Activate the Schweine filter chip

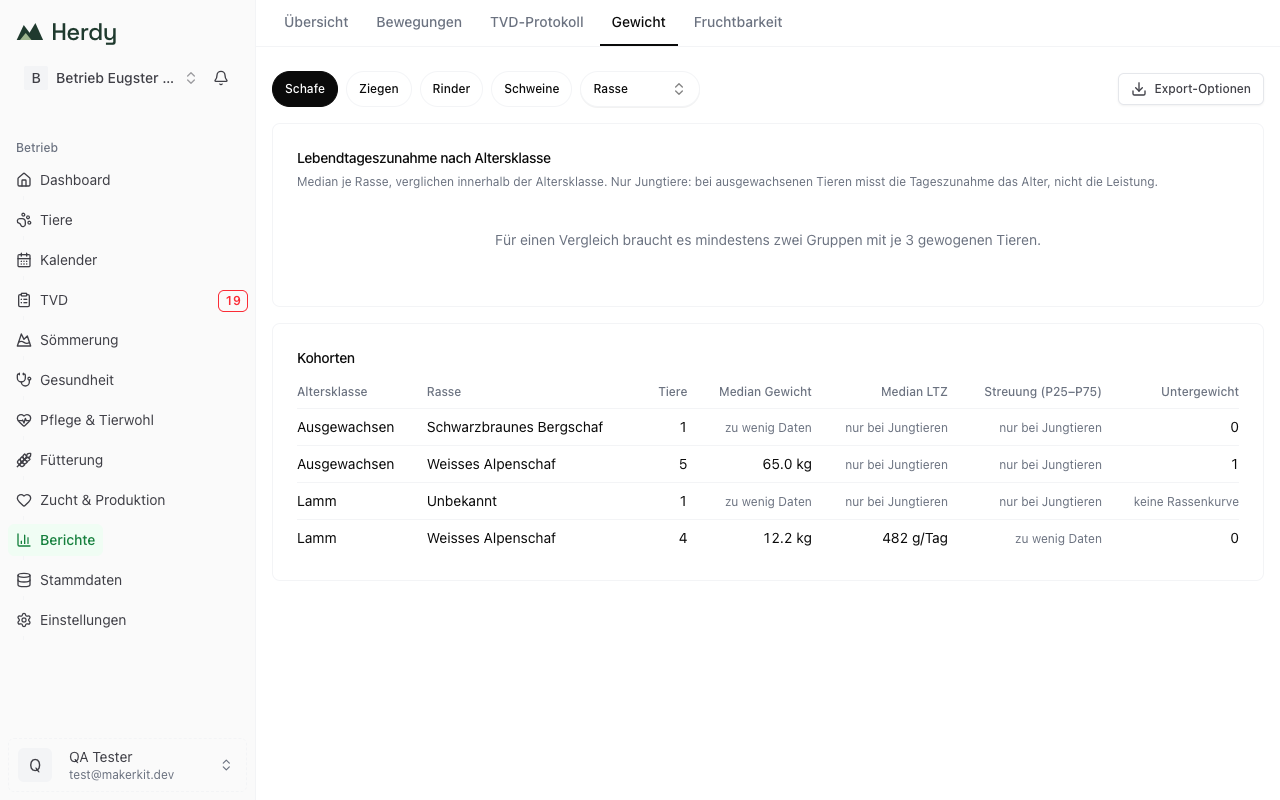[532, 89]
